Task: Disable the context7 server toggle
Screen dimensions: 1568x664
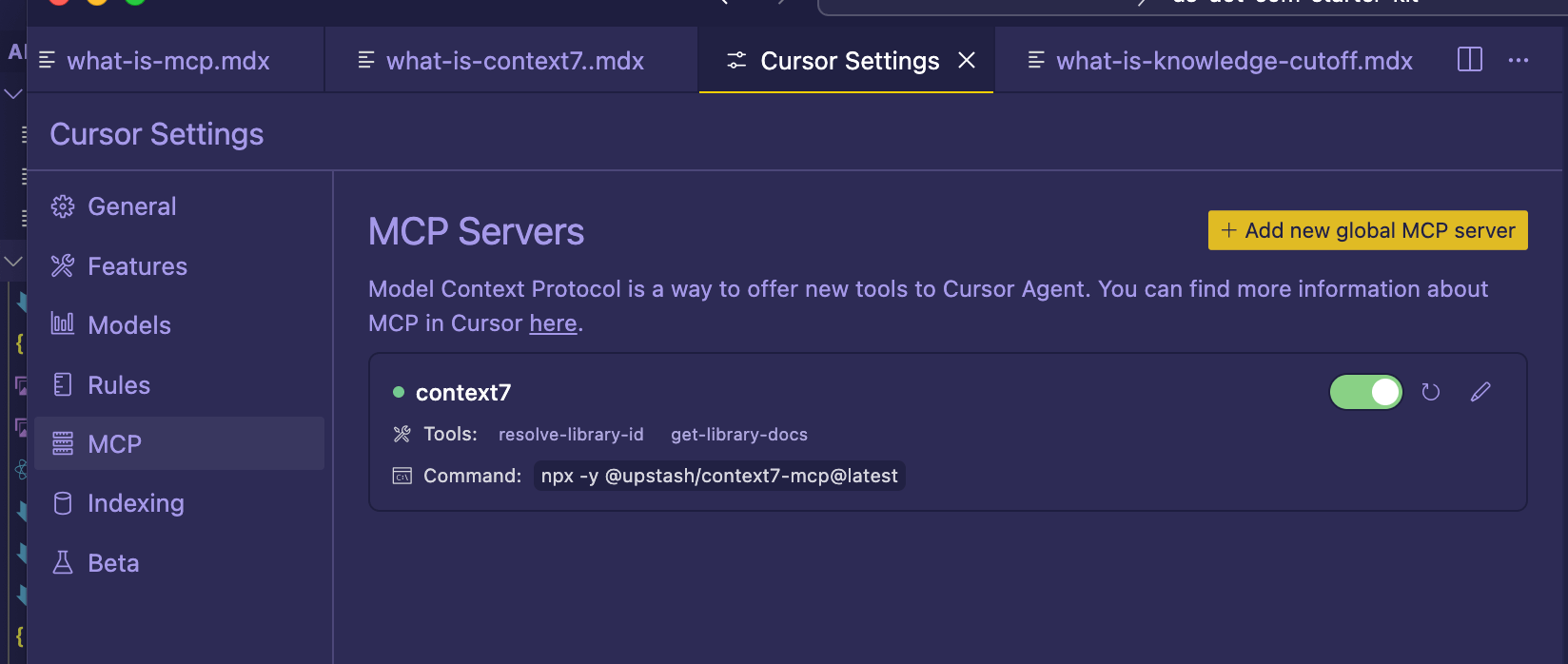Action: click(1365, 392)
